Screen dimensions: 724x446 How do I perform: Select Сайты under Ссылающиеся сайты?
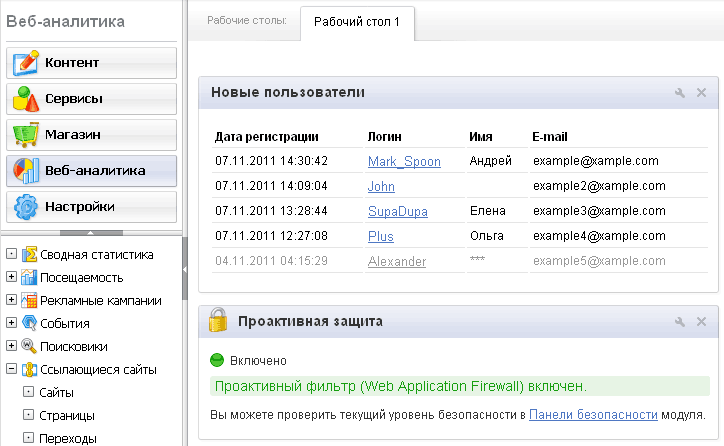(56, 392)
